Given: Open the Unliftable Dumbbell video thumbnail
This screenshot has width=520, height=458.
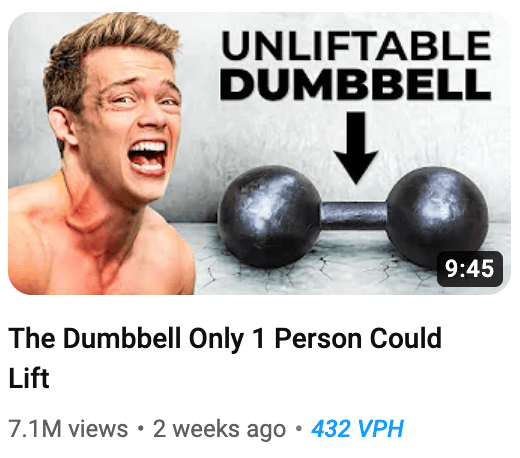Looking at the screenshot, I should click(259, 153).
